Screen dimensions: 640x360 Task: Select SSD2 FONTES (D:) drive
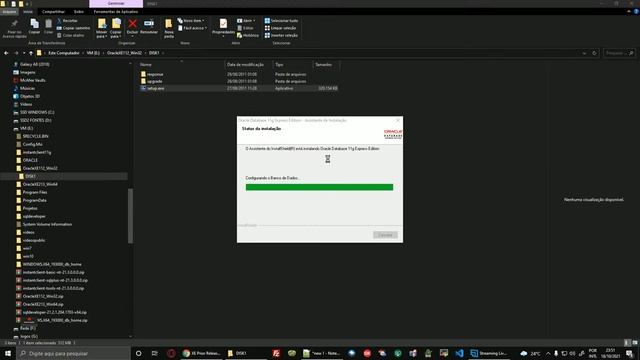[x=36, y=120]
